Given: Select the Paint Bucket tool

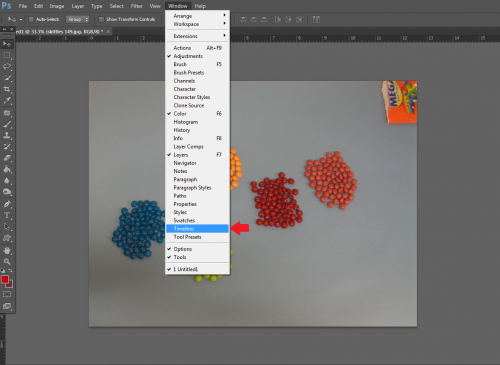Looking at the screenshot, I should (7, 169).
